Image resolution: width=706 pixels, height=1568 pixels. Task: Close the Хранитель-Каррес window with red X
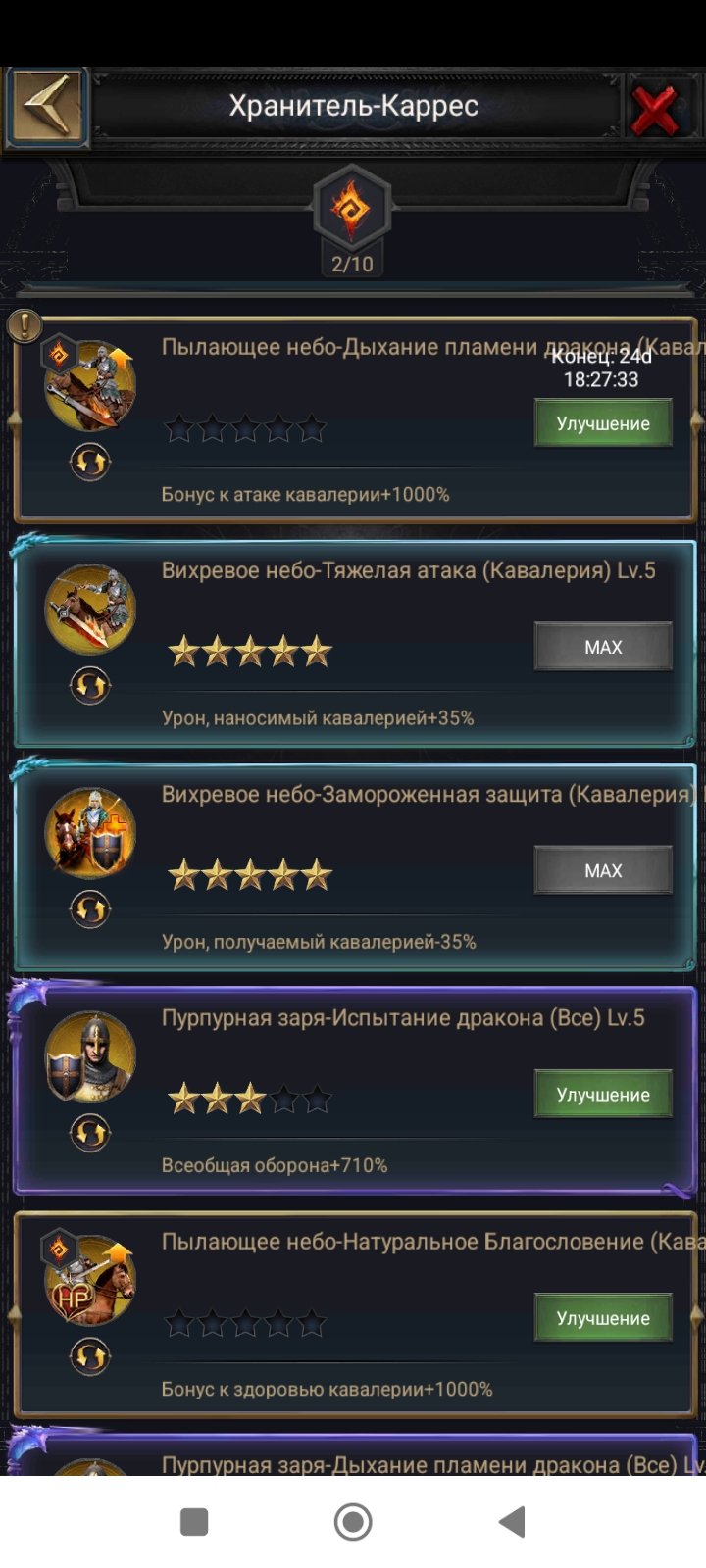click(x=655, y=109)
